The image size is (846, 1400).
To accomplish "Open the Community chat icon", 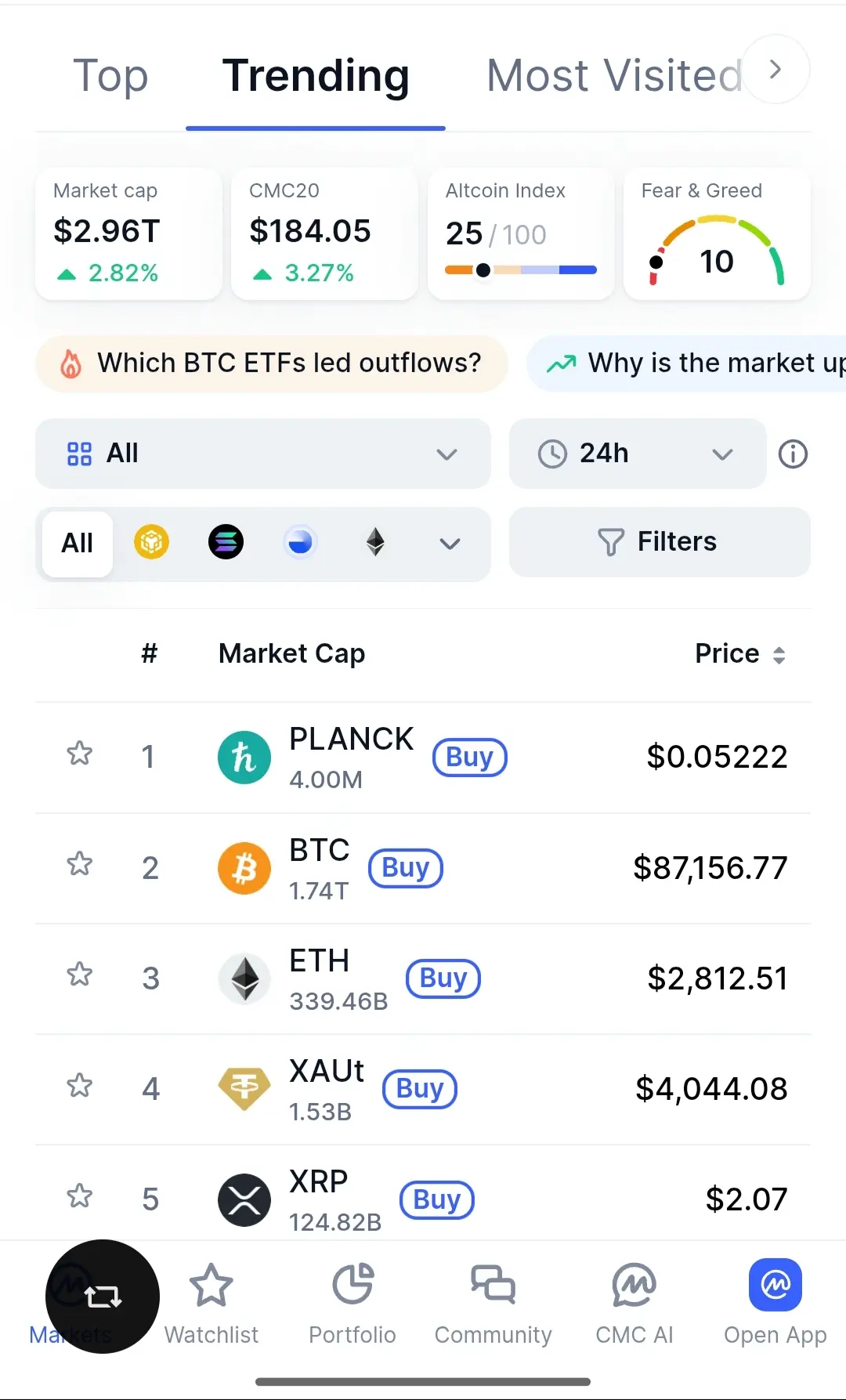I will (493, 1285).
